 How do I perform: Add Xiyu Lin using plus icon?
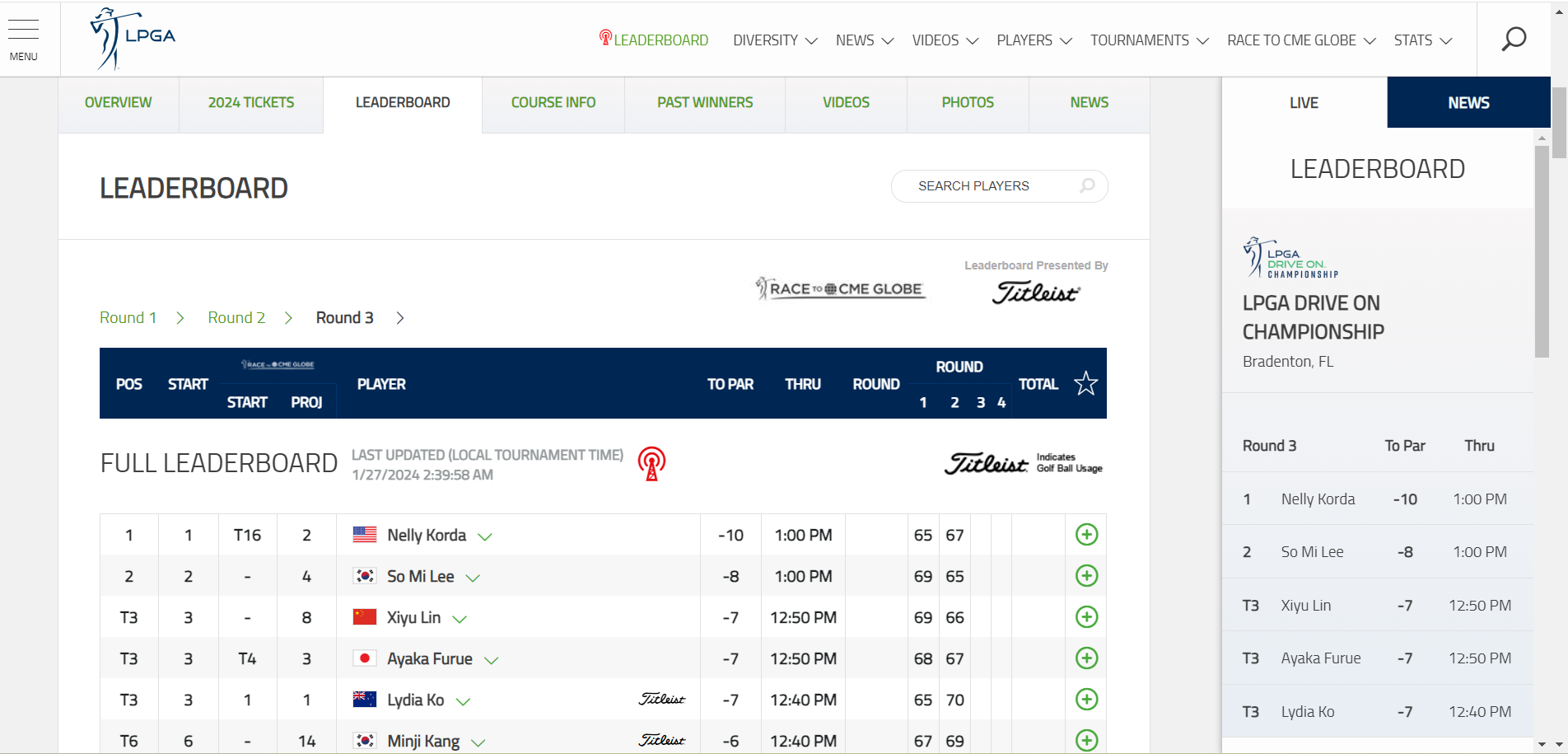[x=1086, y=617]
